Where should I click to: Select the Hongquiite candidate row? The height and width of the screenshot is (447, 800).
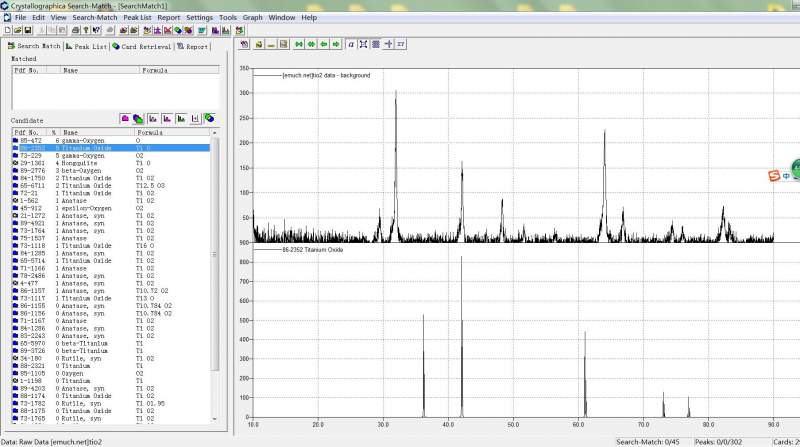coord(80,163)
